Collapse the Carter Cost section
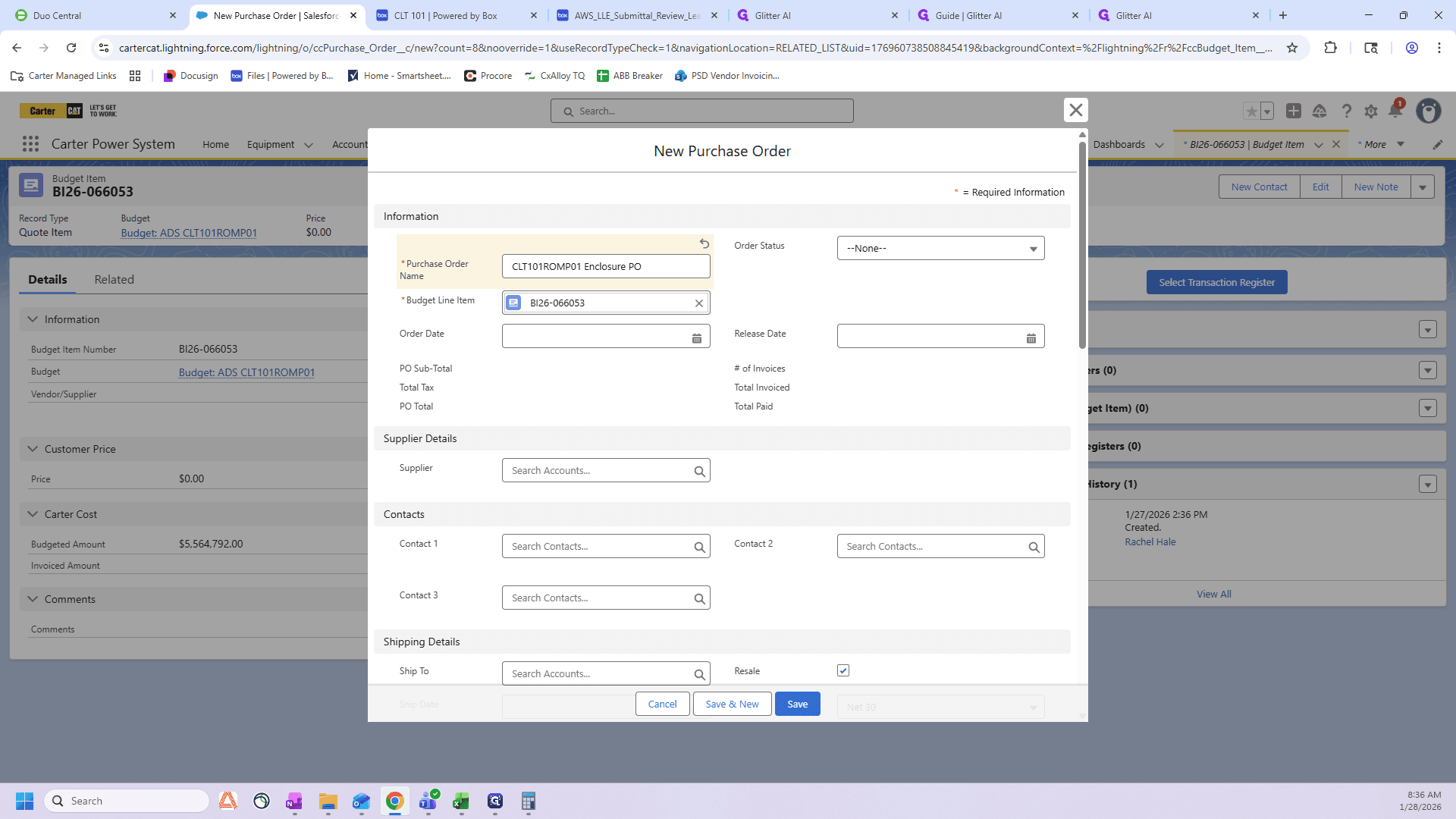This screenshot has width=1456, height=819. click(x=33, y=514)
